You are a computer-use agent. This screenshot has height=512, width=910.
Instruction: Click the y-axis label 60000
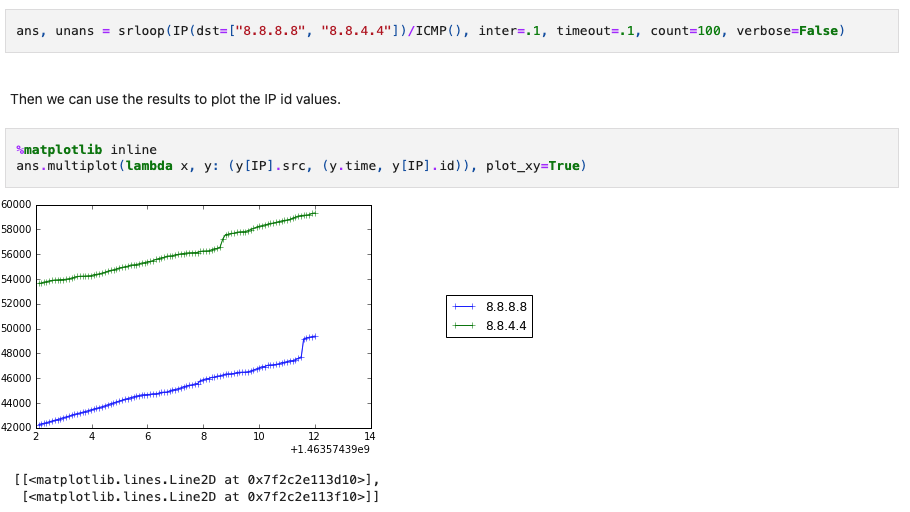[x=16, y=204]
